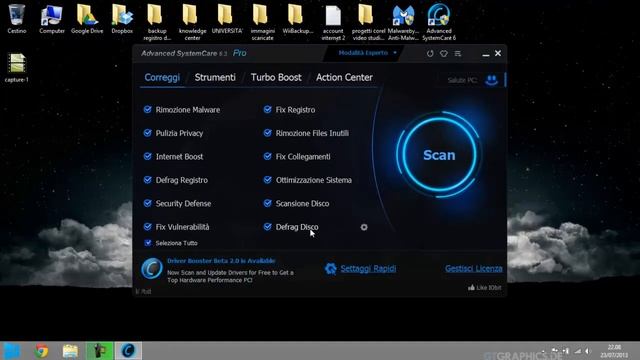
Task: Open Driver Booster Beta 2.0 announcement link
Action: pyautogui.click(x=221, y=260)
